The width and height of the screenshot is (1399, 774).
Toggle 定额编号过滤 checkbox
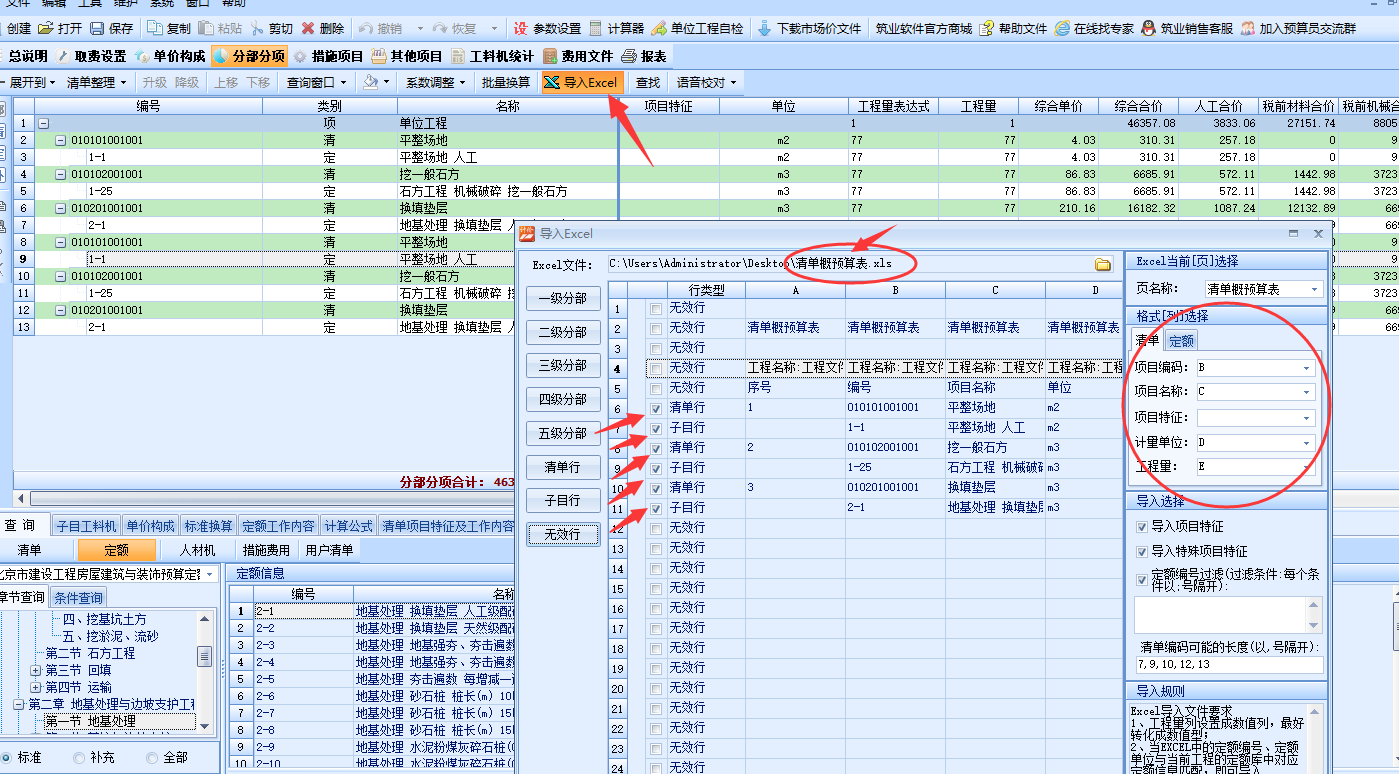(1143, 579)
